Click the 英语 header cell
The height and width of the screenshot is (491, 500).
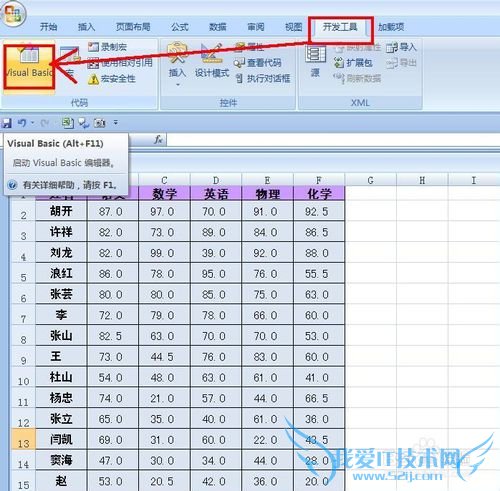click(x=216, y=193)
